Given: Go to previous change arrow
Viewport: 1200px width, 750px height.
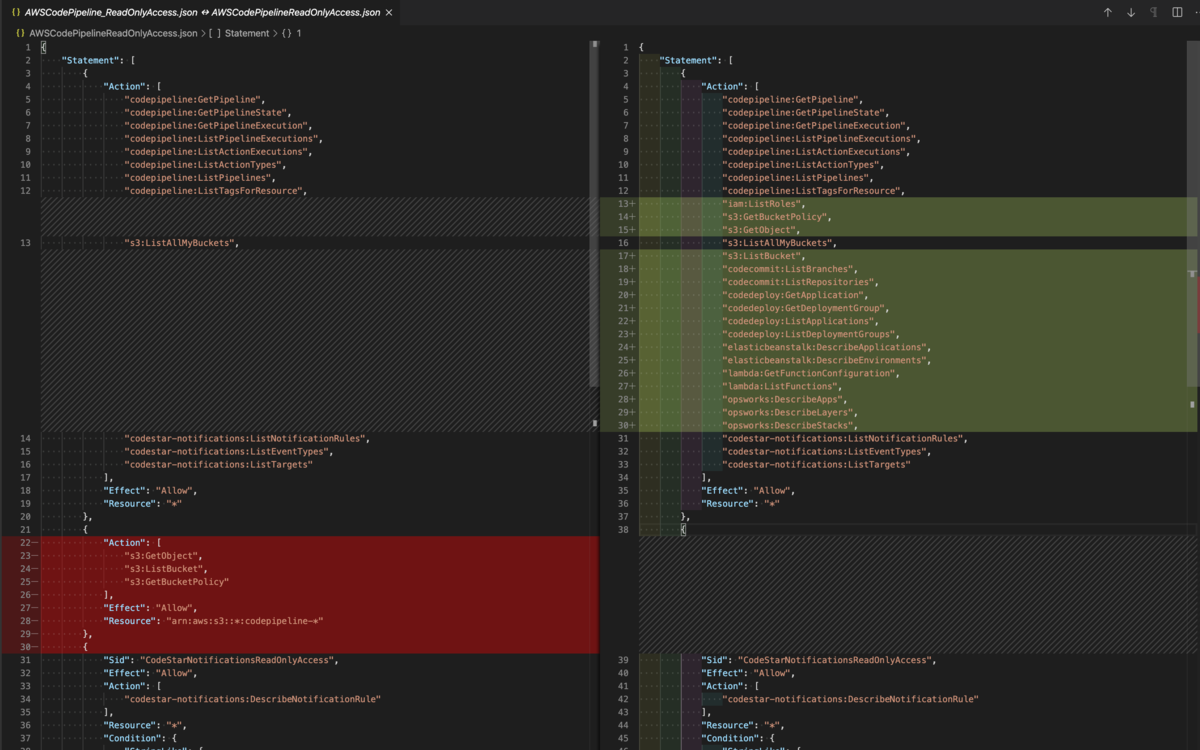Looking at the screenshot, I should click(1107, 13).
